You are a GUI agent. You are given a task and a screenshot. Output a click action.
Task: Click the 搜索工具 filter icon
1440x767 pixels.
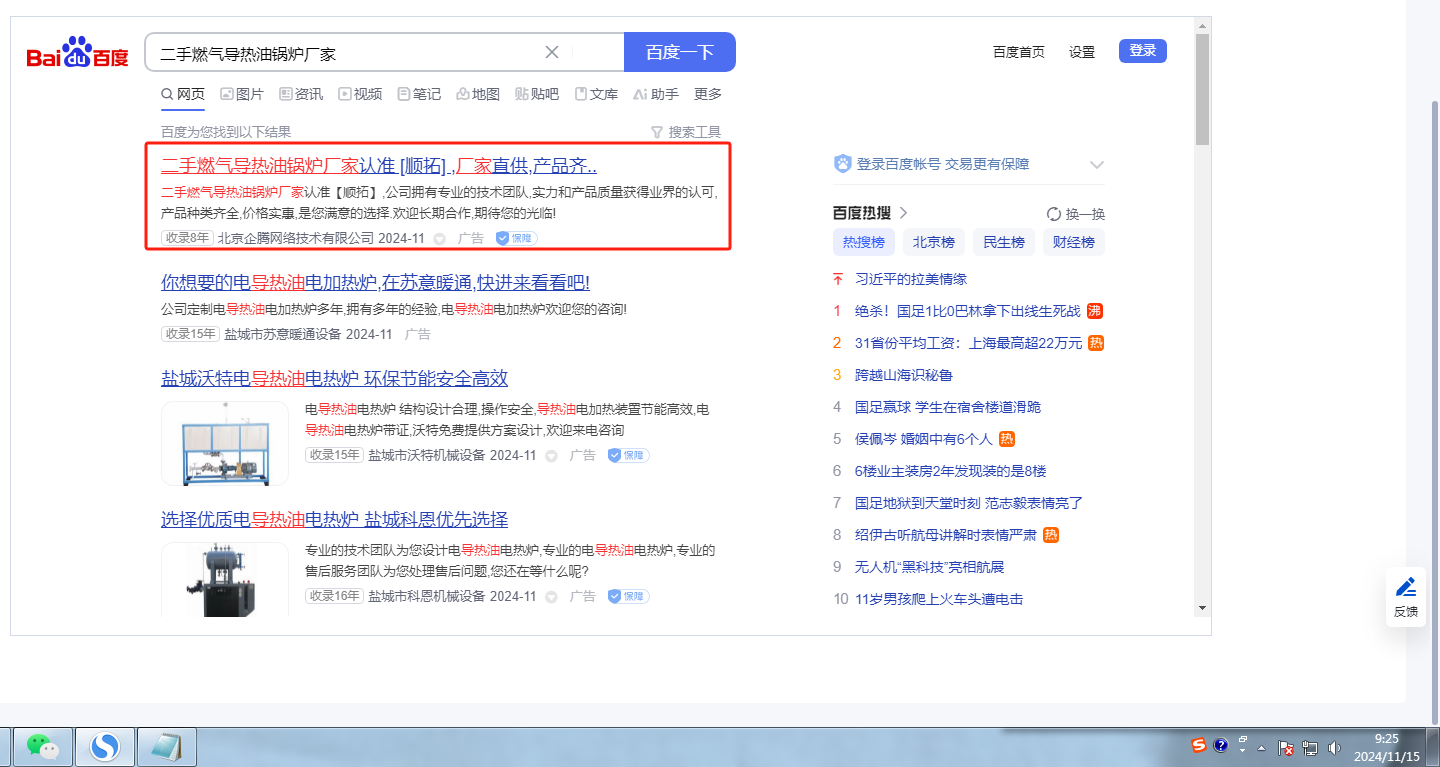(657, 132)
